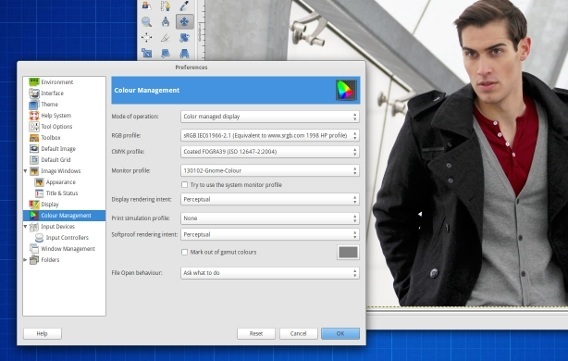Screen dimensions: 568x361
Task: Expand the Folders tree branch
Action: click(x=25, y=260)
